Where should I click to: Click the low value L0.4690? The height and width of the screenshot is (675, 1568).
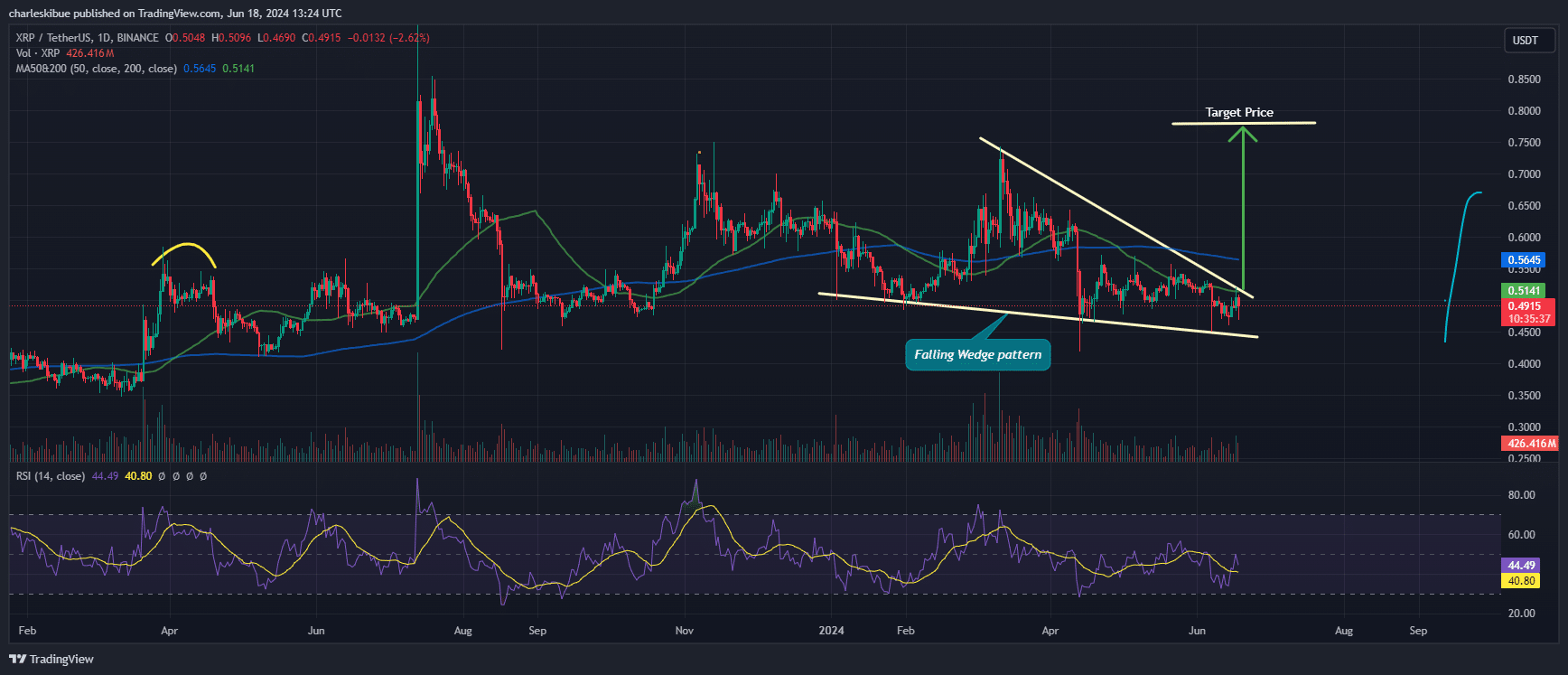(276, 38)
